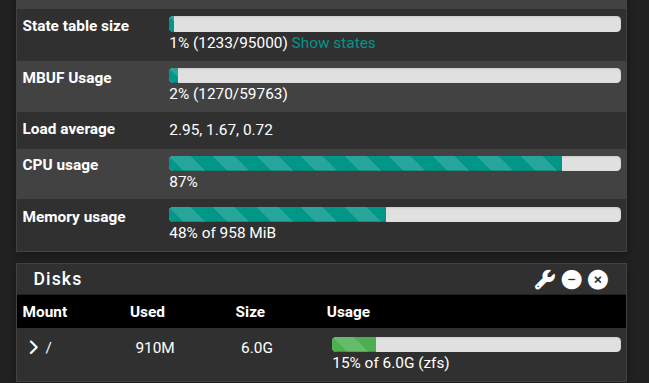Viewport: 649px width, 383px height.
Task: Click the Usage column header
Action: point(348,312)
